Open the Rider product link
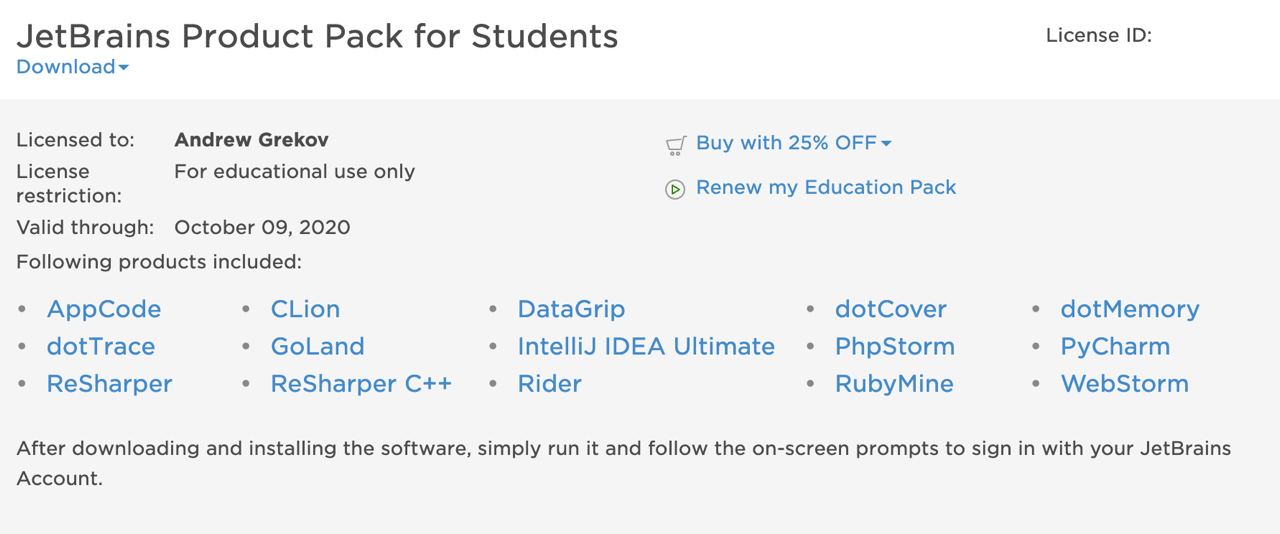 click(550, 383)
